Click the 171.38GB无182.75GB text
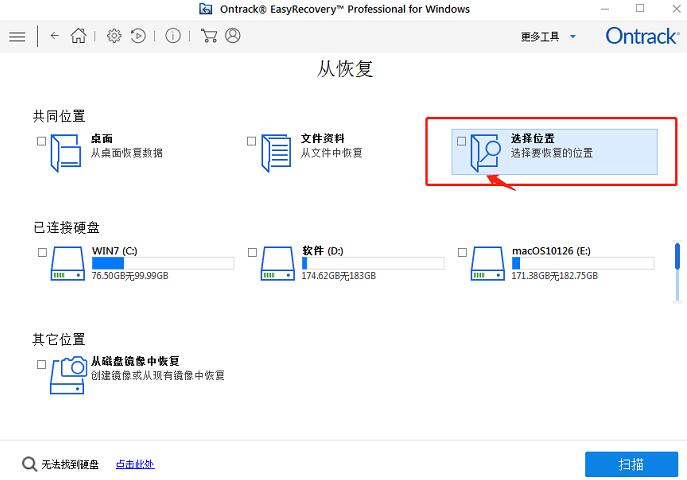 point(555,275)
